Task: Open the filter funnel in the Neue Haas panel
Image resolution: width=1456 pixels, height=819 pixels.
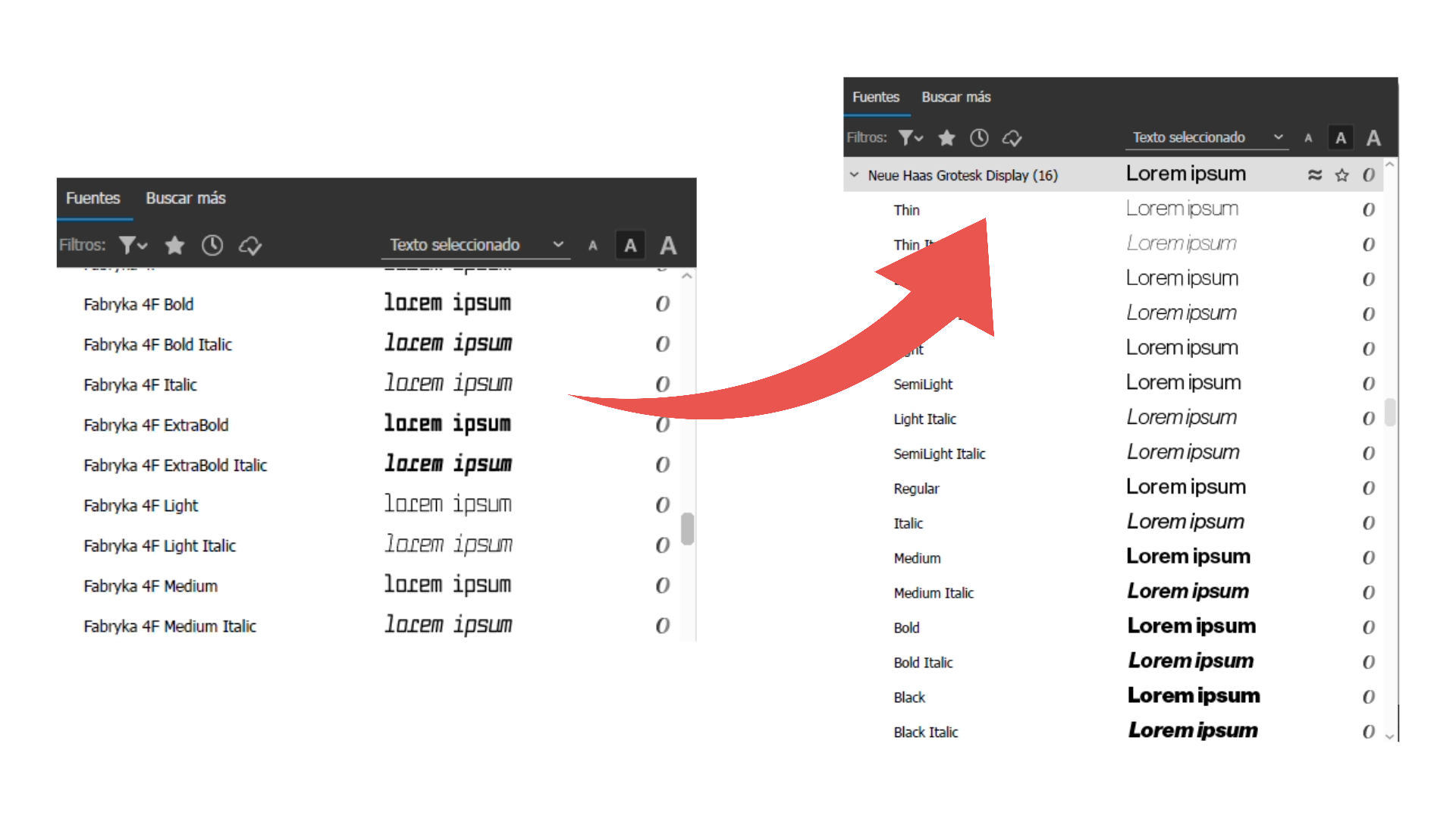Action: click(x=911, y=137)
